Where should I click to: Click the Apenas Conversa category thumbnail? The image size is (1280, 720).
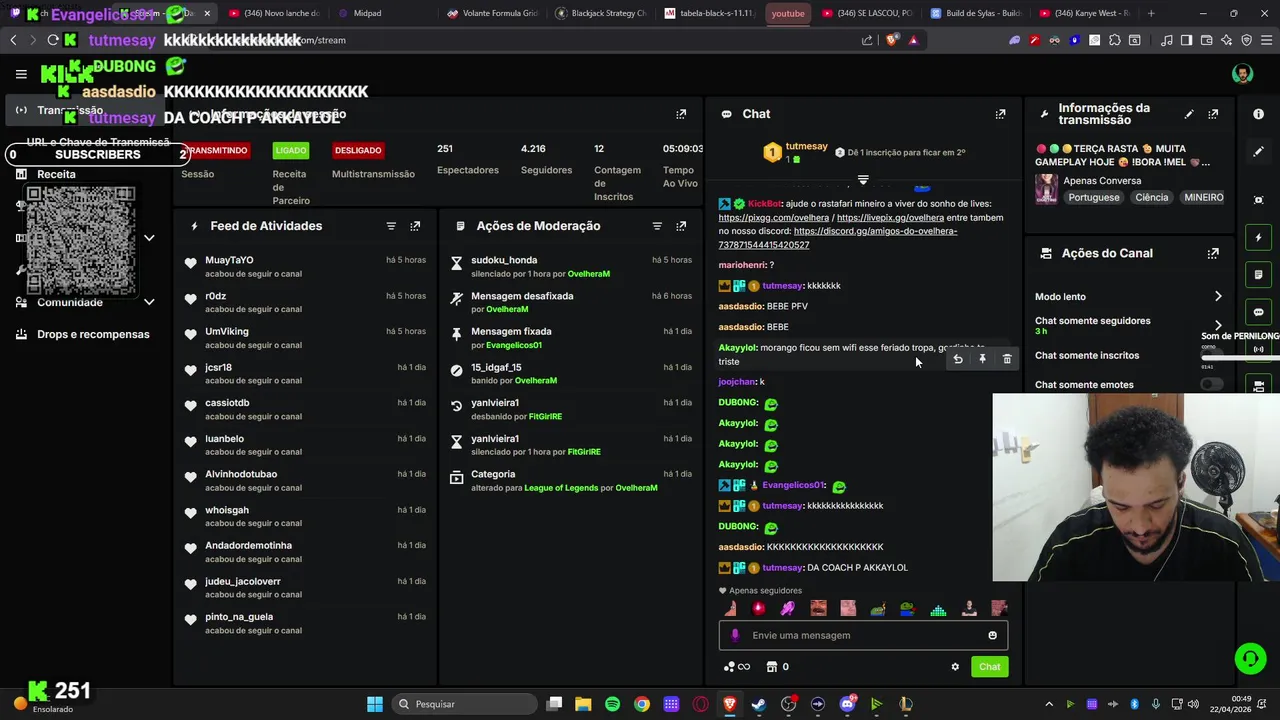pos(1046,189)
